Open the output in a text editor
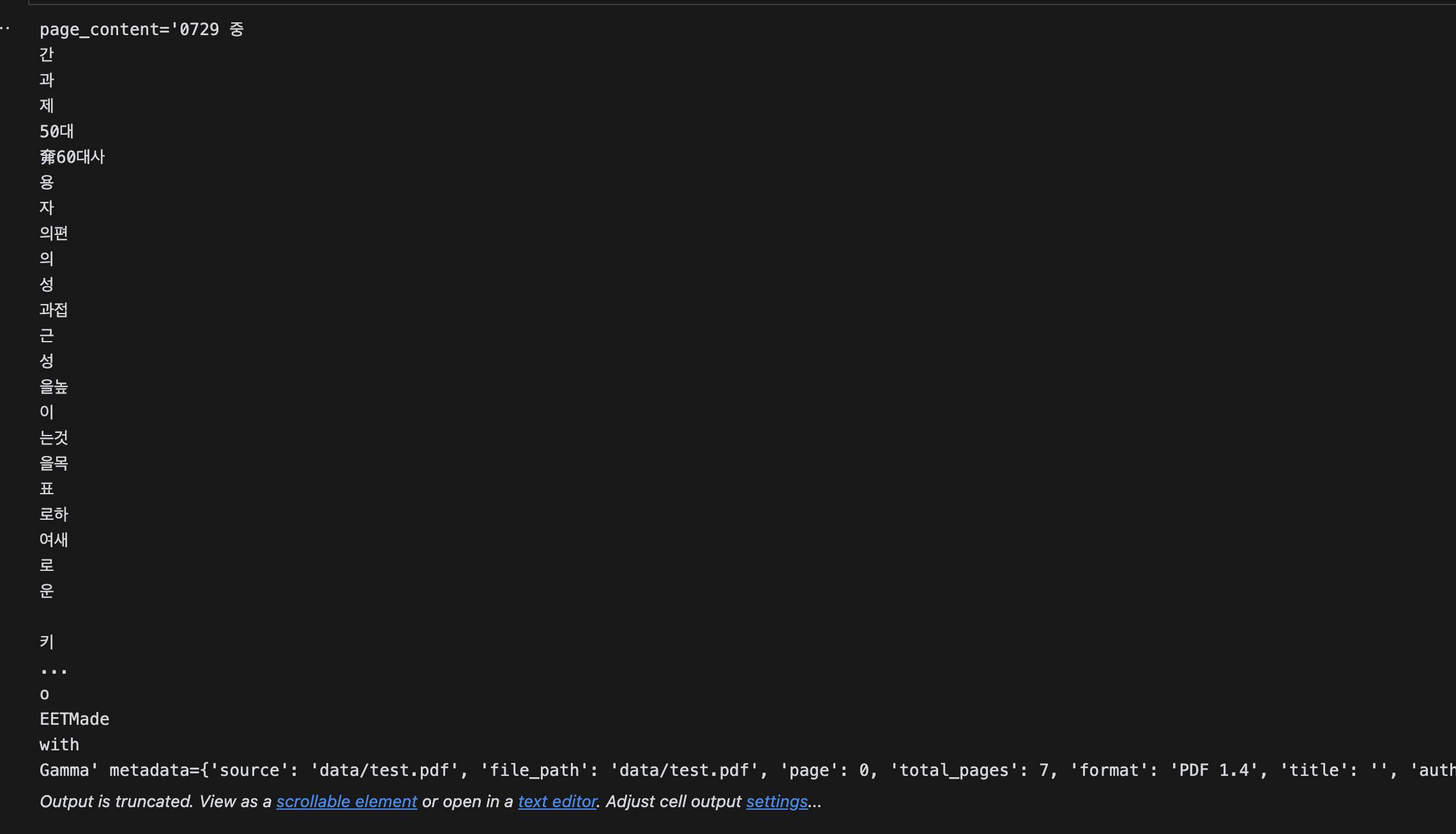 point(557,801)
